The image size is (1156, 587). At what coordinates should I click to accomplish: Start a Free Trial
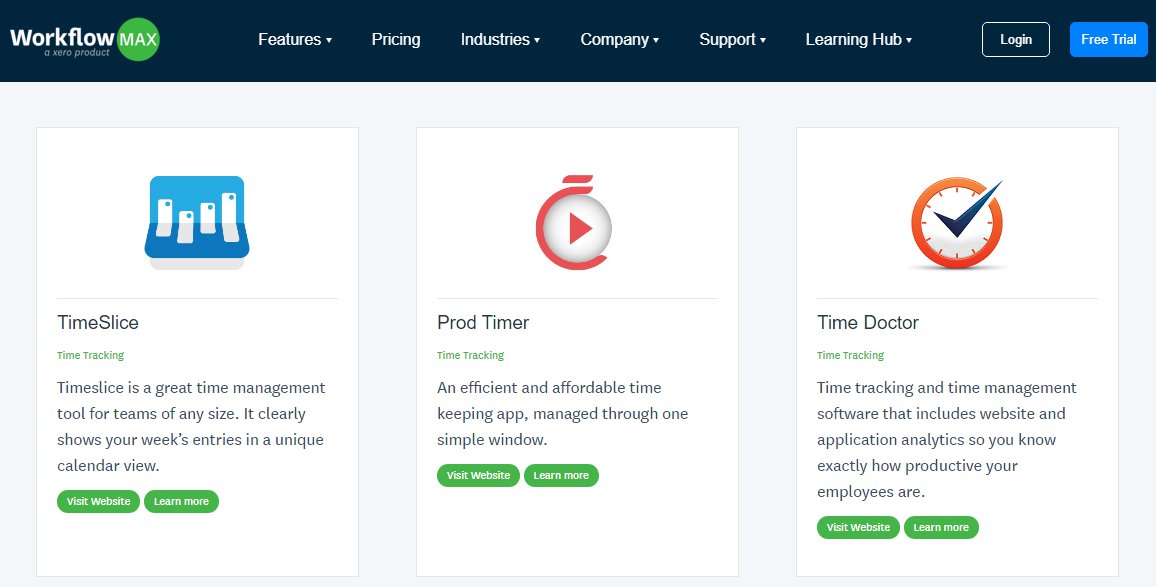pos(1109,40)
